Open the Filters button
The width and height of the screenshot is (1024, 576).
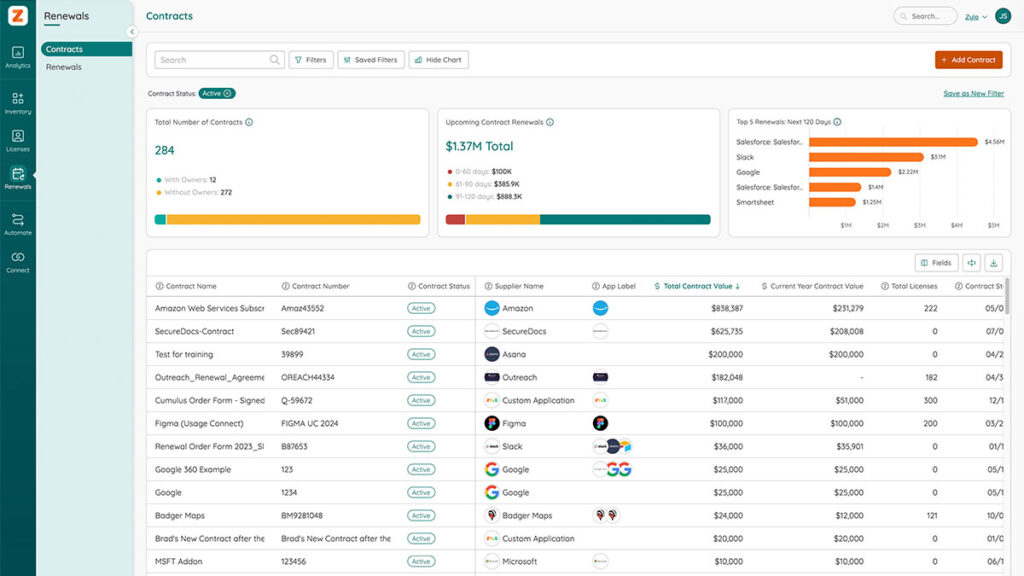click(311, 59)
